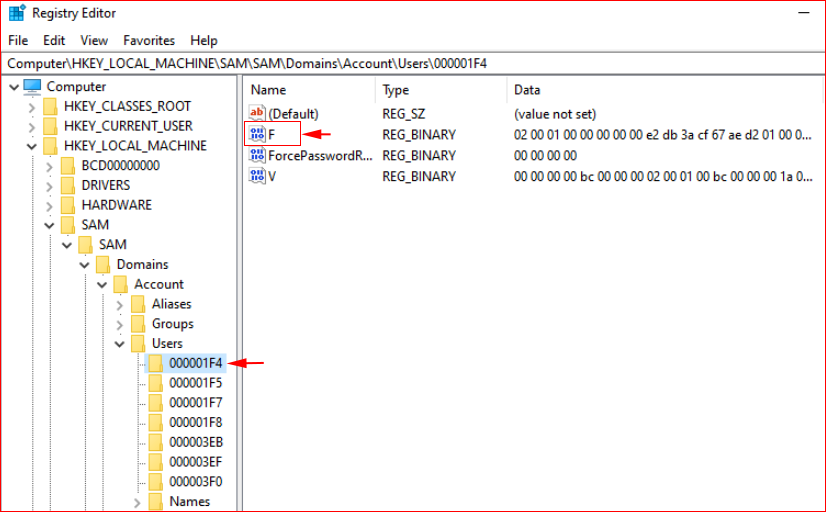Click the 000001F4 folder icon

coord(155,363)
